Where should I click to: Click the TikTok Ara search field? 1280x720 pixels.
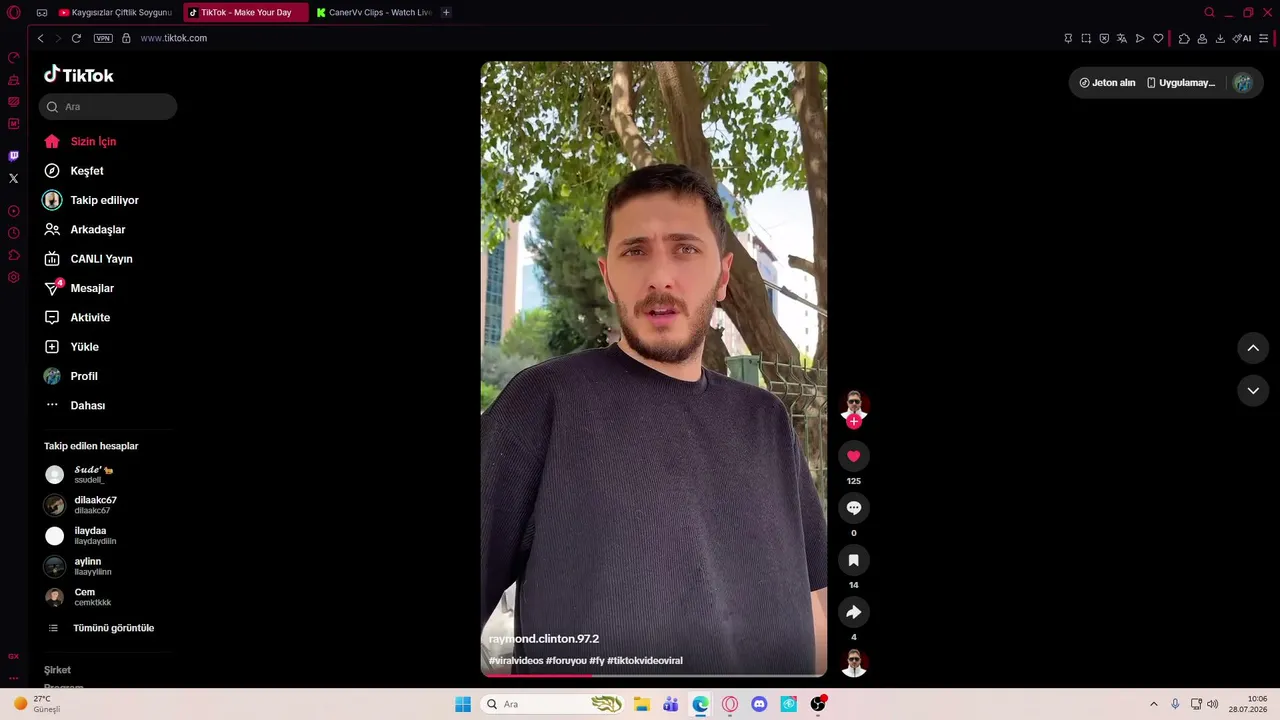(x=108, y=107)
